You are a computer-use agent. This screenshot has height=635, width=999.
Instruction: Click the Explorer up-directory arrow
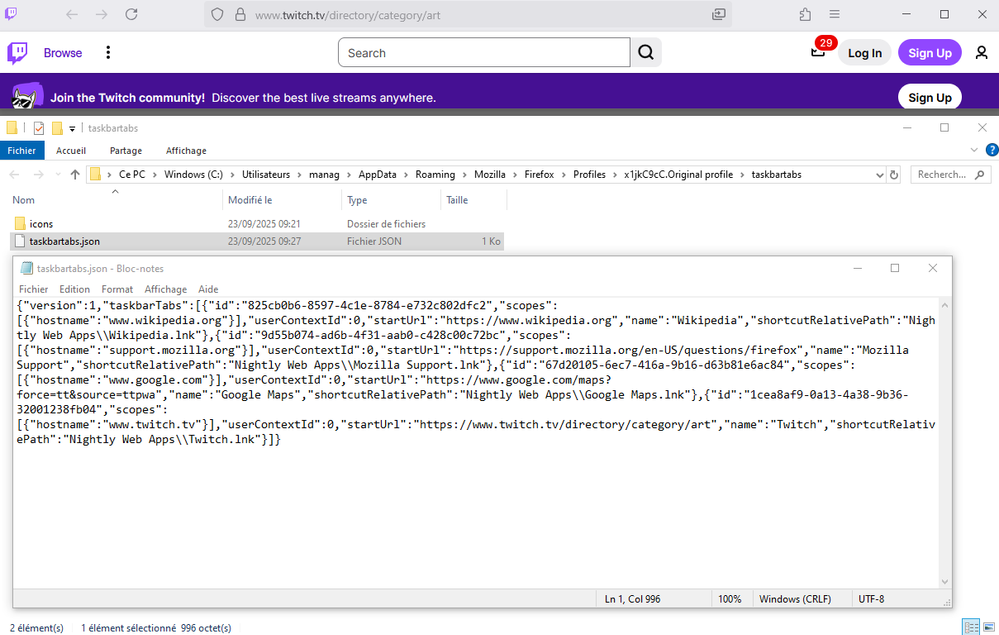pyautogui.click(x=75, y=174)
